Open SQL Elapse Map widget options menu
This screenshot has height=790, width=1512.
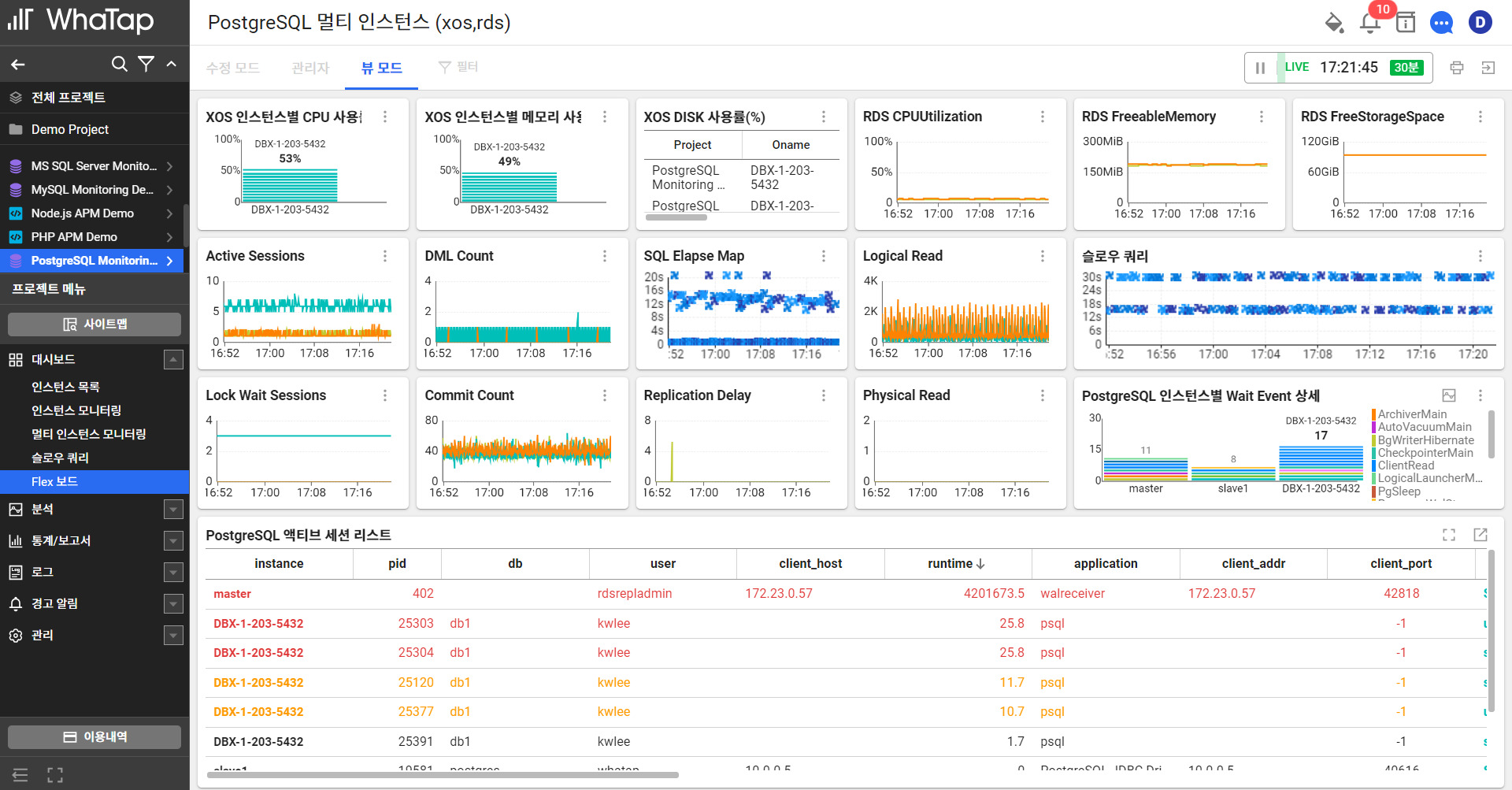point(824,256)
